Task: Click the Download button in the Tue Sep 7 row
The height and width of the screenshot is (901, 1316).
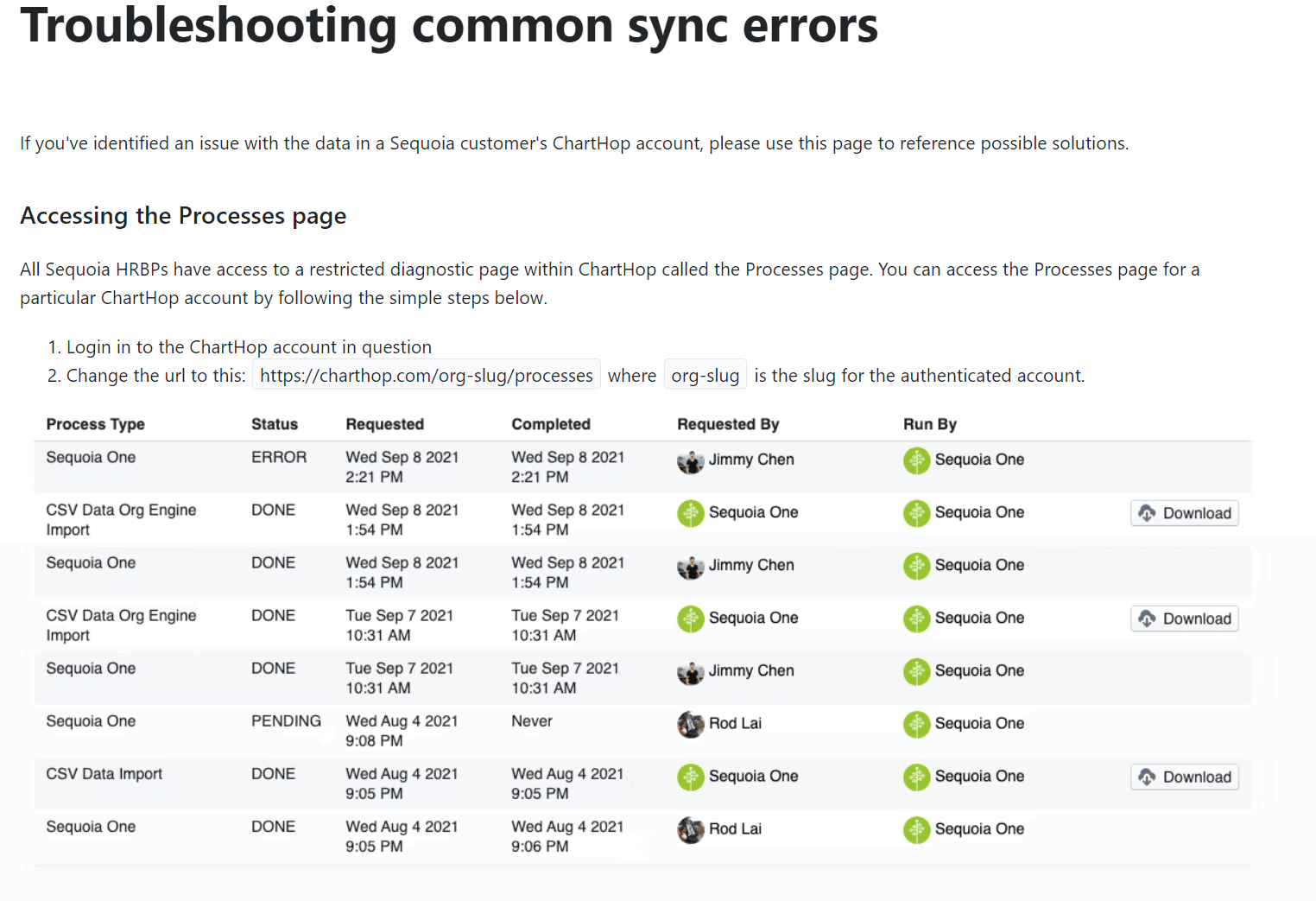Action: (x=1184, y=619)
